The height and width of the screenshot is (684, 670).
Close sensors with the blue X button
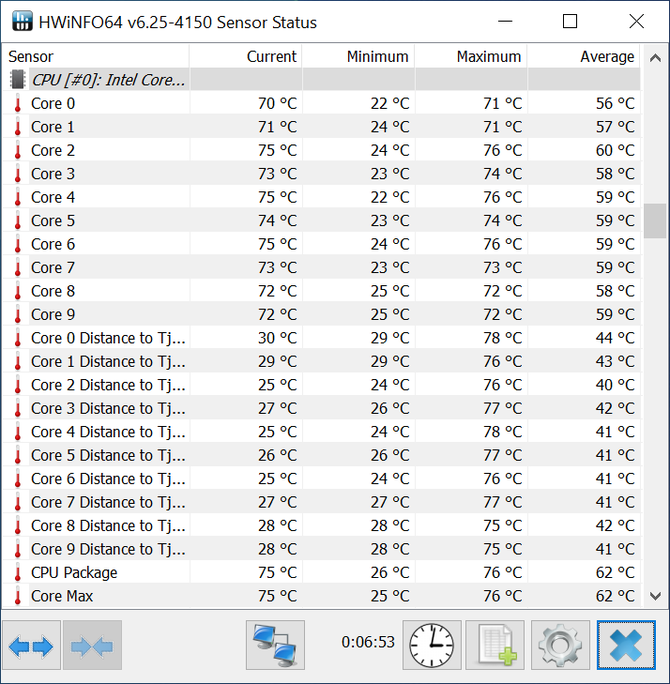pos(626,645)
